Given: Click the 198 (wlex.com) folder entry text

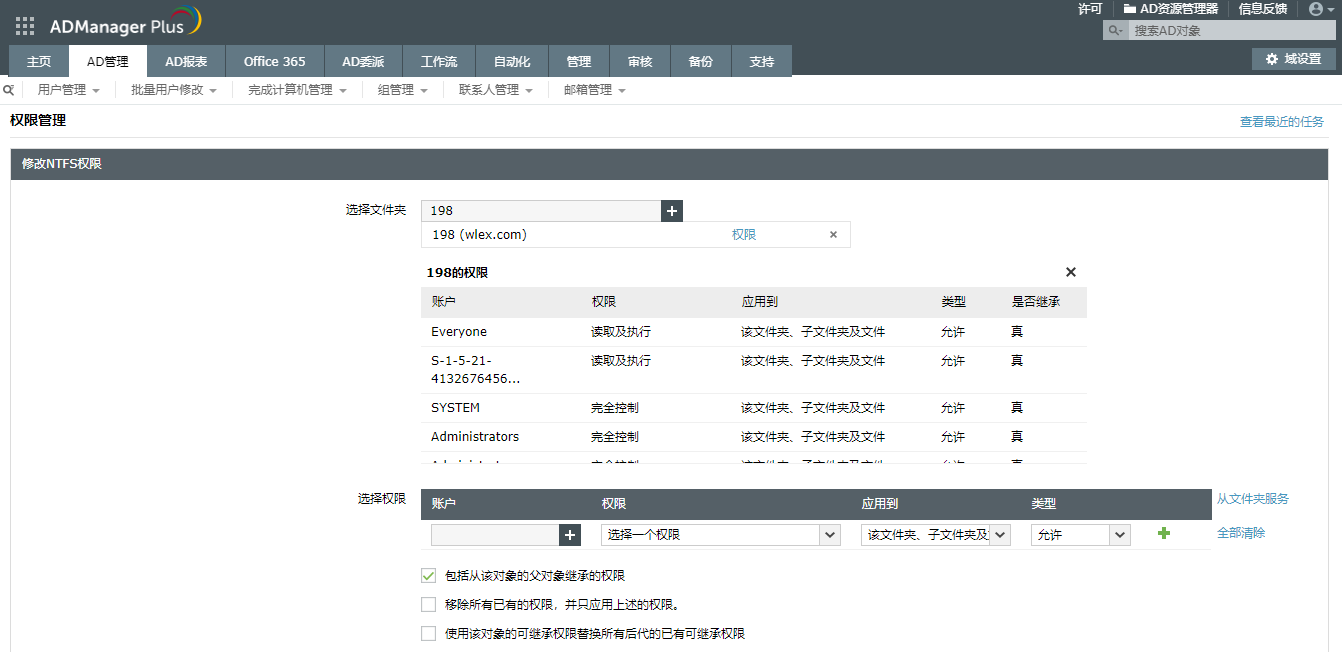Looking at the screenshot, I should [x=479, y=235].
